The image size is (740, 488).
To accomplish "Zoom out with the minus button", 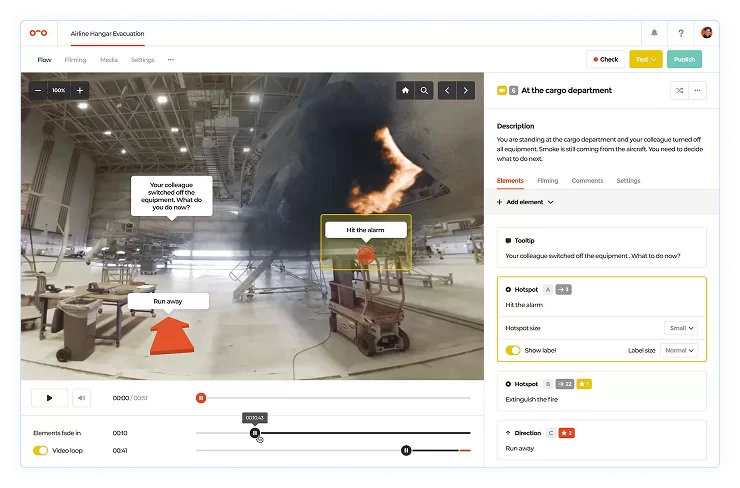I will point(38,90).
